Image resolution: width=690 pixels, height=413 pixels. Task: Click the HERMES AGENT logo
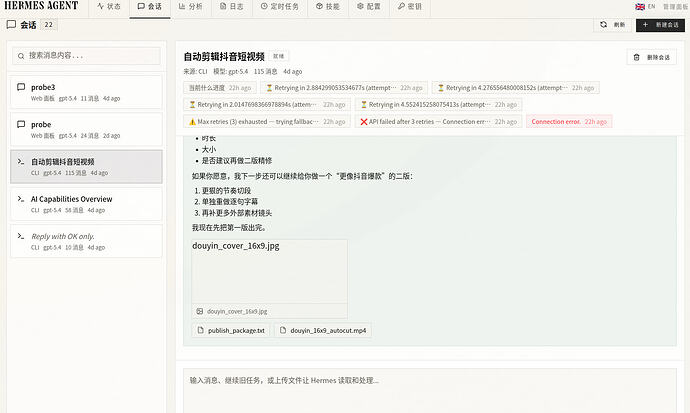point(41,6)
